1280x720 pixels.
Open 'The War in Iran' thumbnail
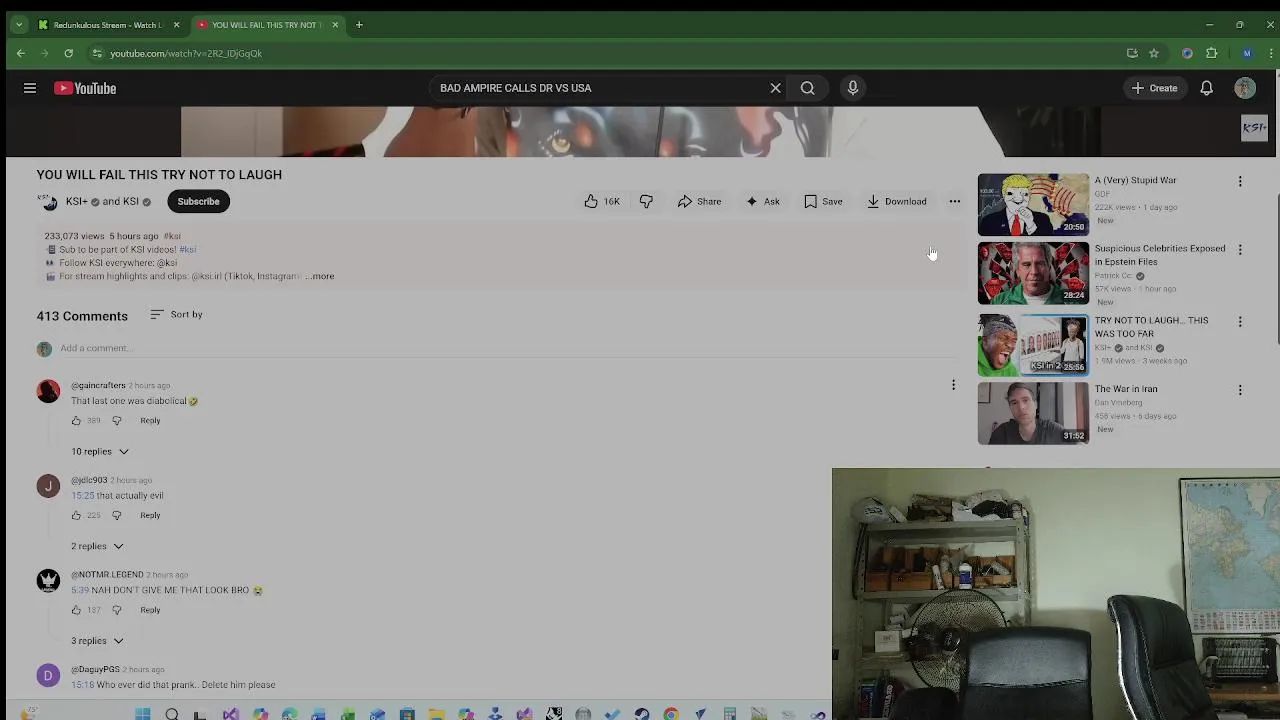click(1033, 413)
